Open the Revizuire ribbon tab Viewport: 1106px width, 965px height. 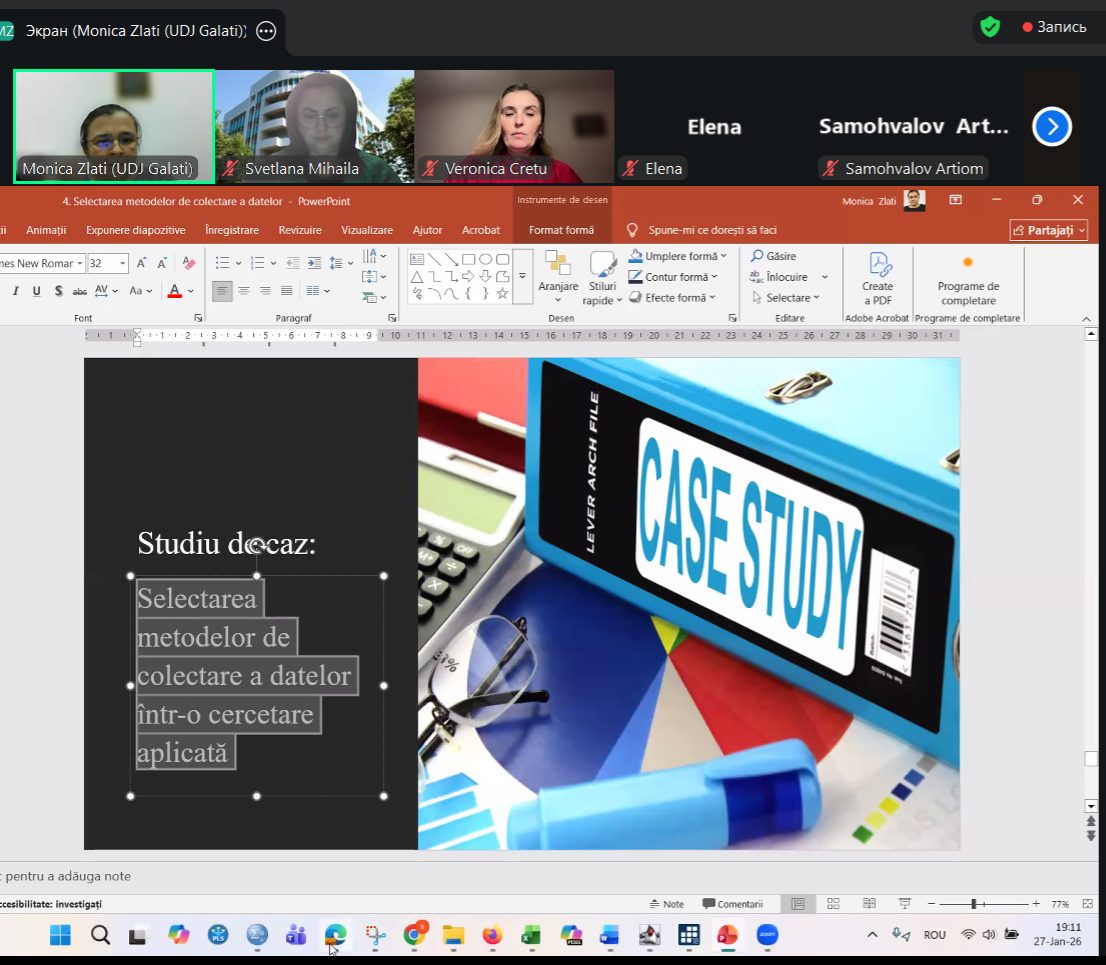300,230
